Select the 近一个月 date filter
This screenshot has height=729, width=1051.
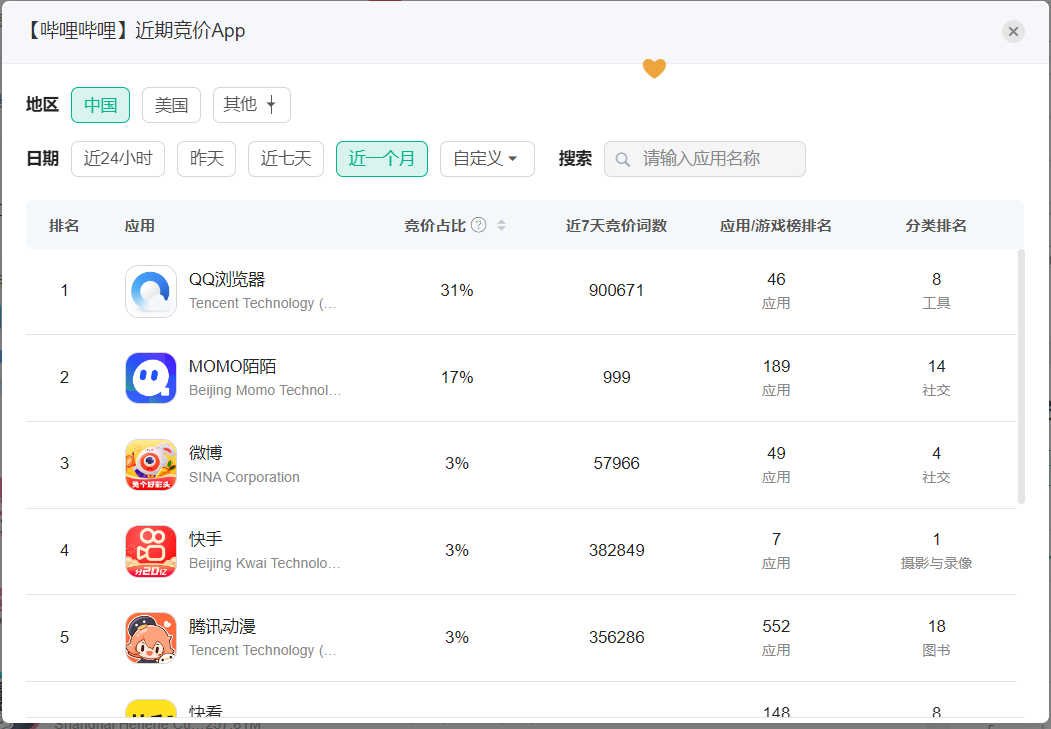381,159
